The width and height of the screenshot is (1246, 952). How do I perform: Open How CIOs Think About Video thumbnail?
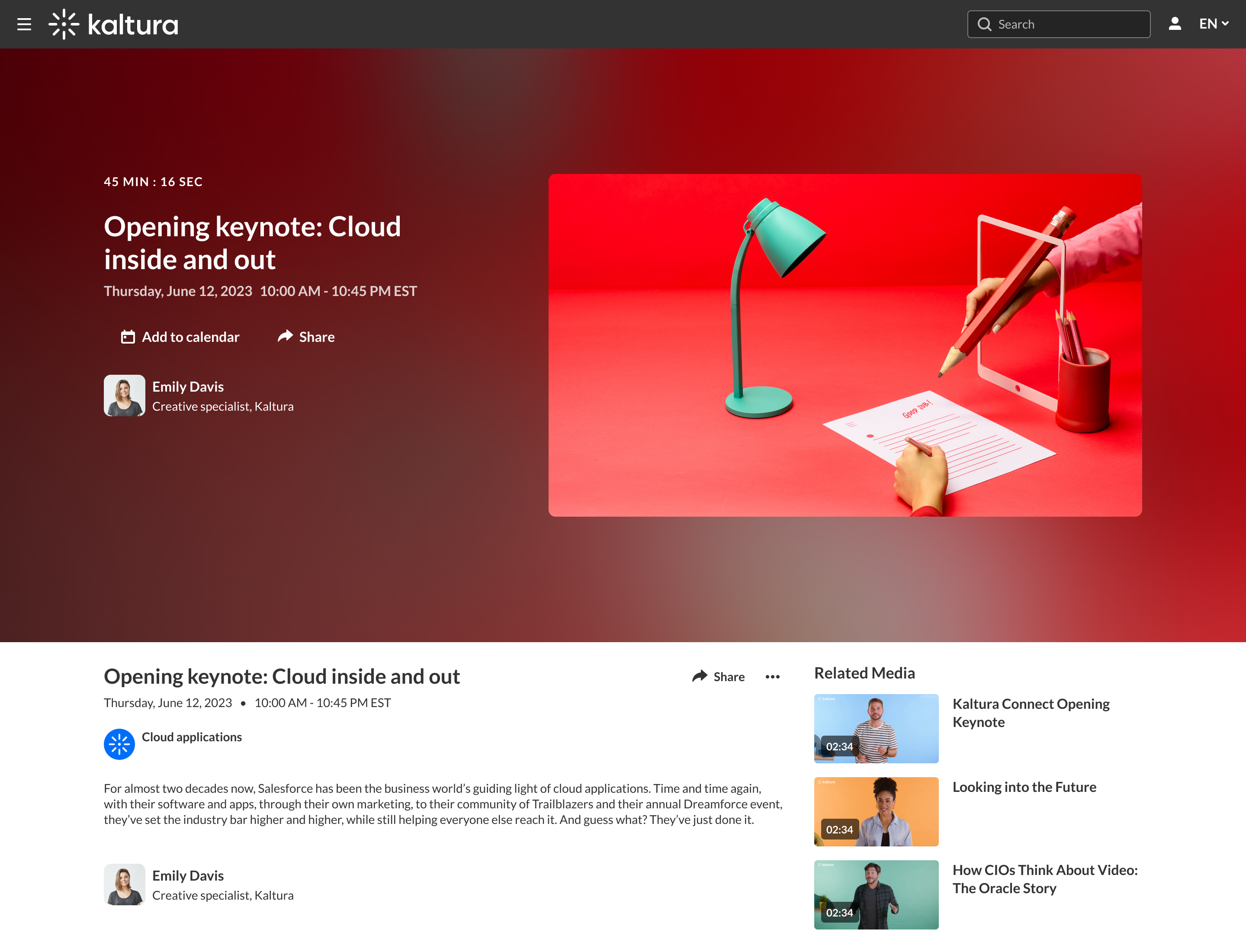click(876, 895)
